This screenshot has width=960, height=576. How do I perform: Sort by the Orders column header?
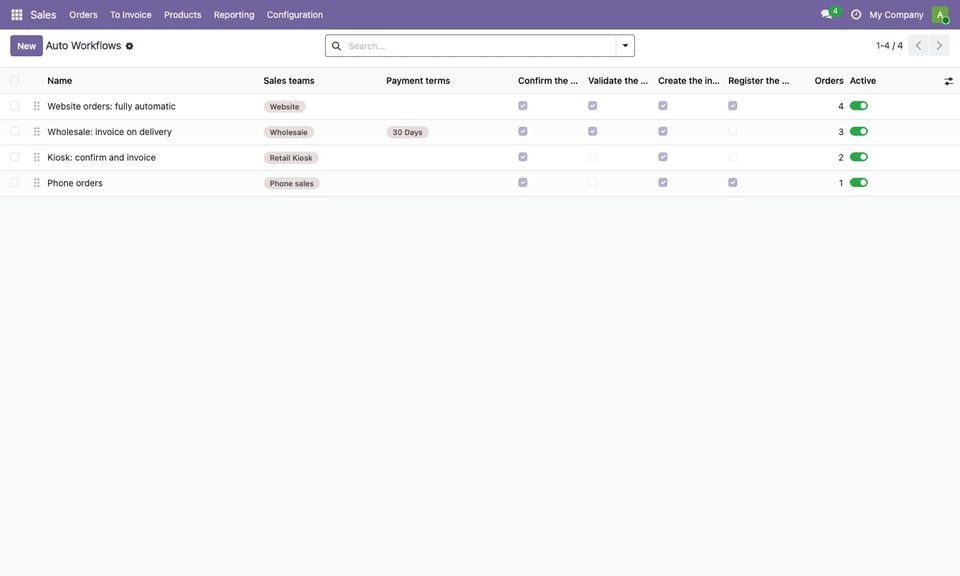829,81
